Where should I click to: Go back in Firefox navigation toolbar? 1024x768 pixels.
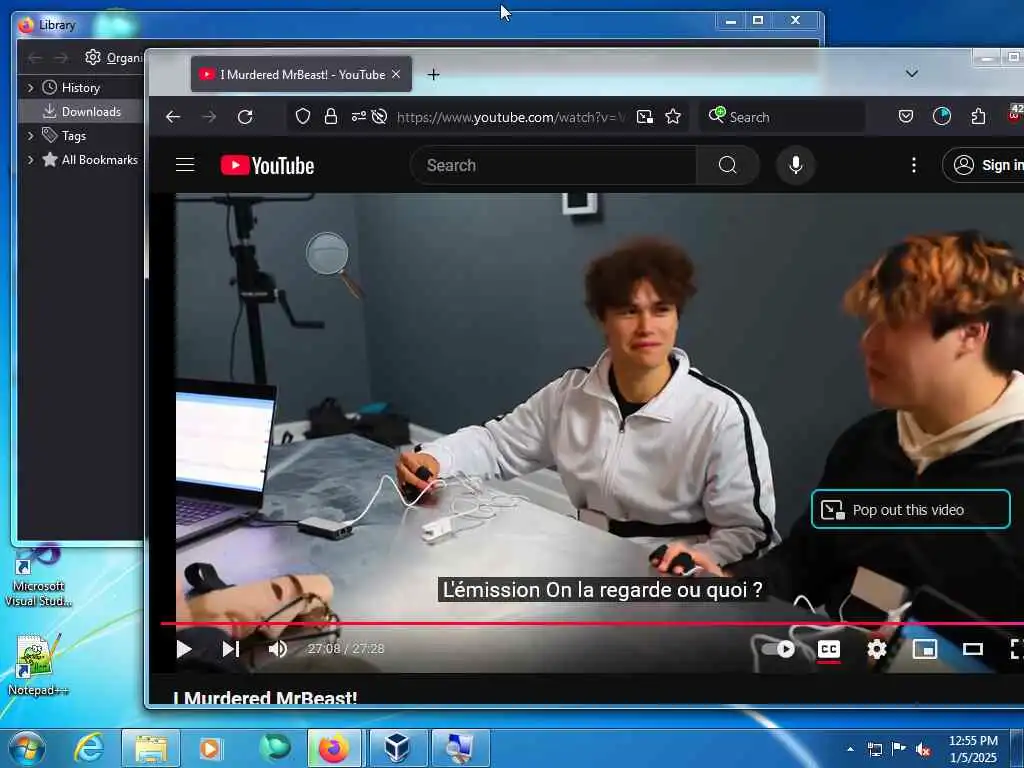(173, 117)
